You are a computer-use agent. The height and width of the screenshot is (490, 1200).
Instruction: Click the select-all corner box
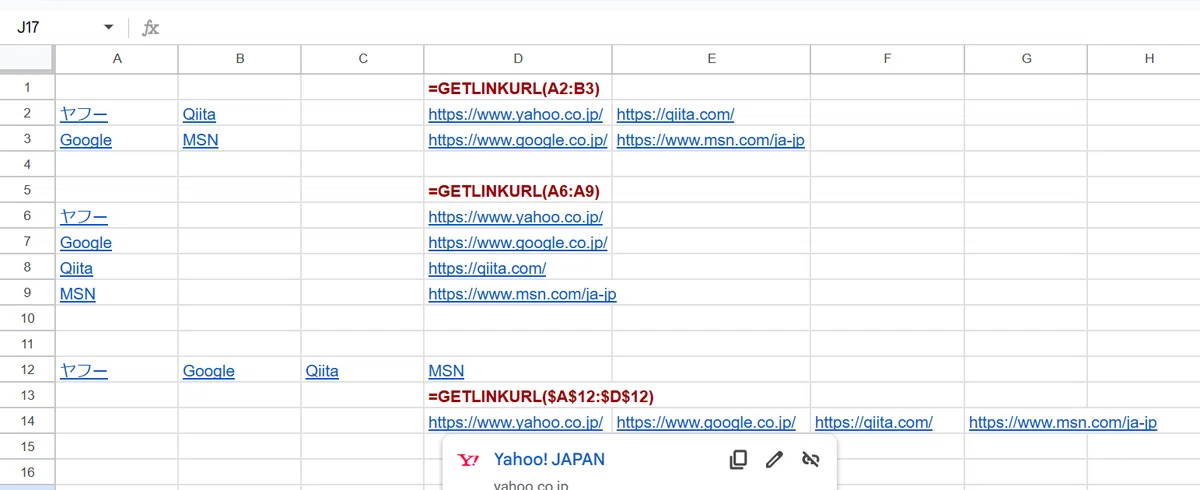[x=27, y=59]
